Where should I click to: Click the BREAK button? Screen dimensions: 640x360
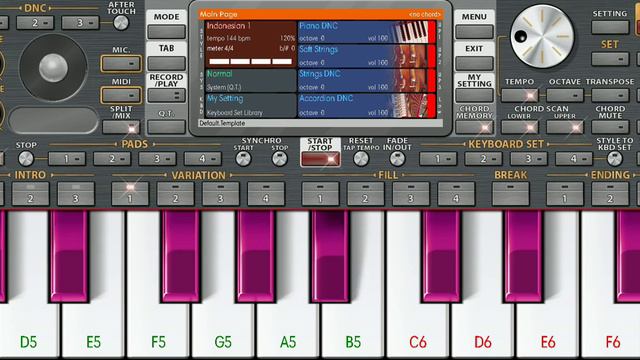point(511,193)
